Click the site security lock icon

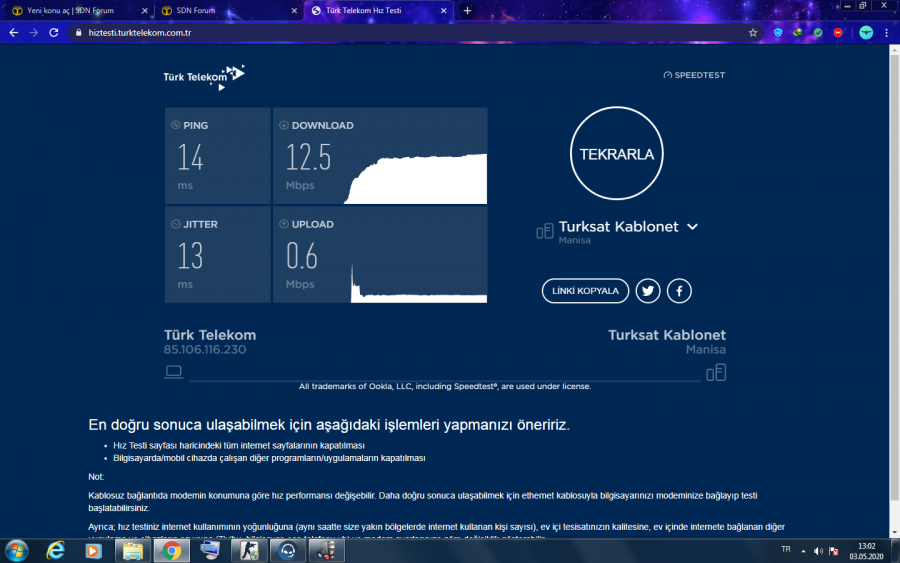(79, 33)
